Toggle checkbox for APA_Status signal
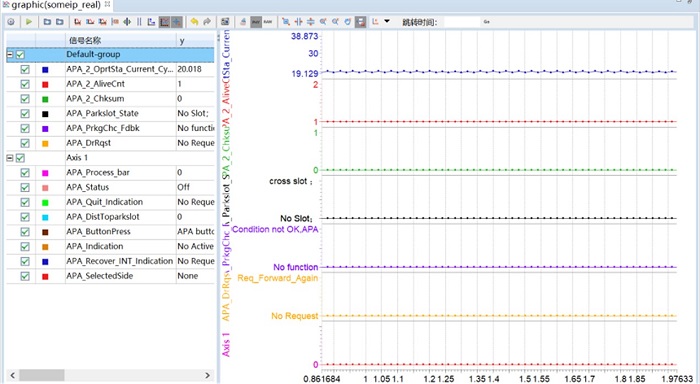The image size is (700, 384). pos(25,188)
